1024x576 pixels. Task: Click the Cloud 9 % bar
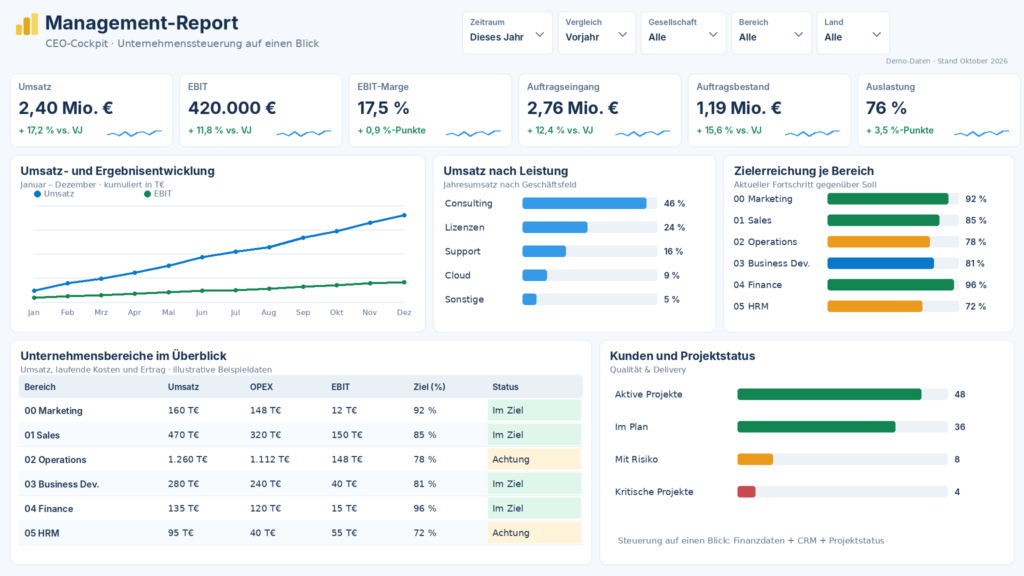coord(535,276)
